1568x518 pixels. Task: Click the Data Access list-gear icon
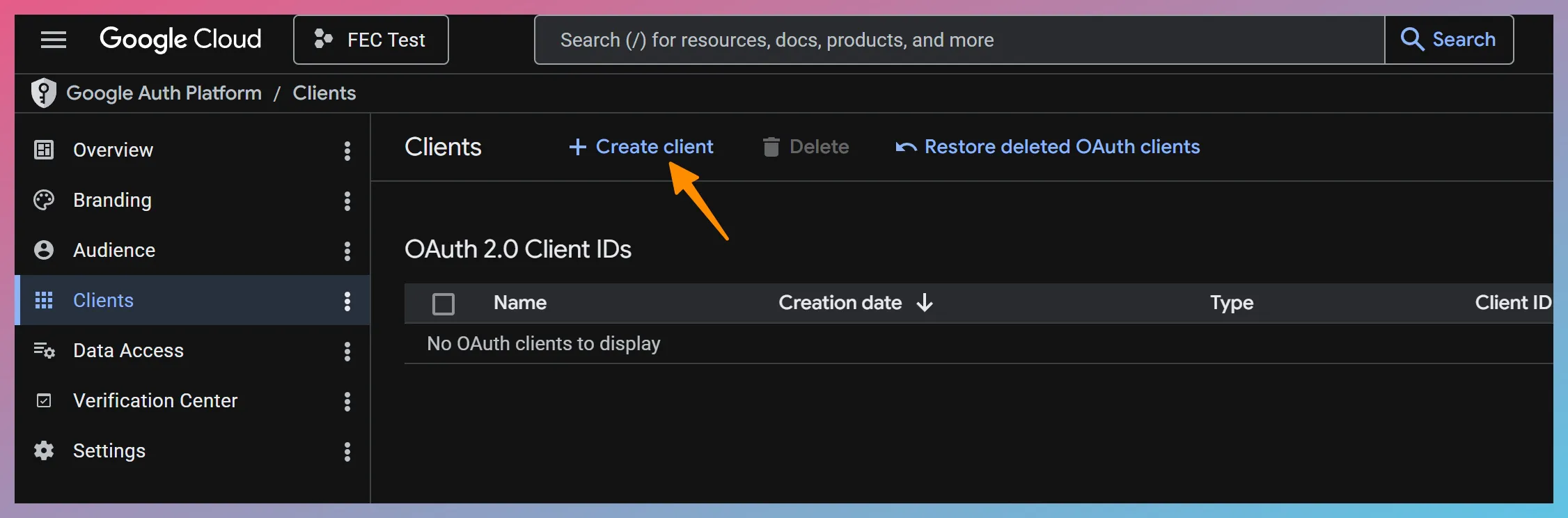pyautogui.click(x=44, y=350)
